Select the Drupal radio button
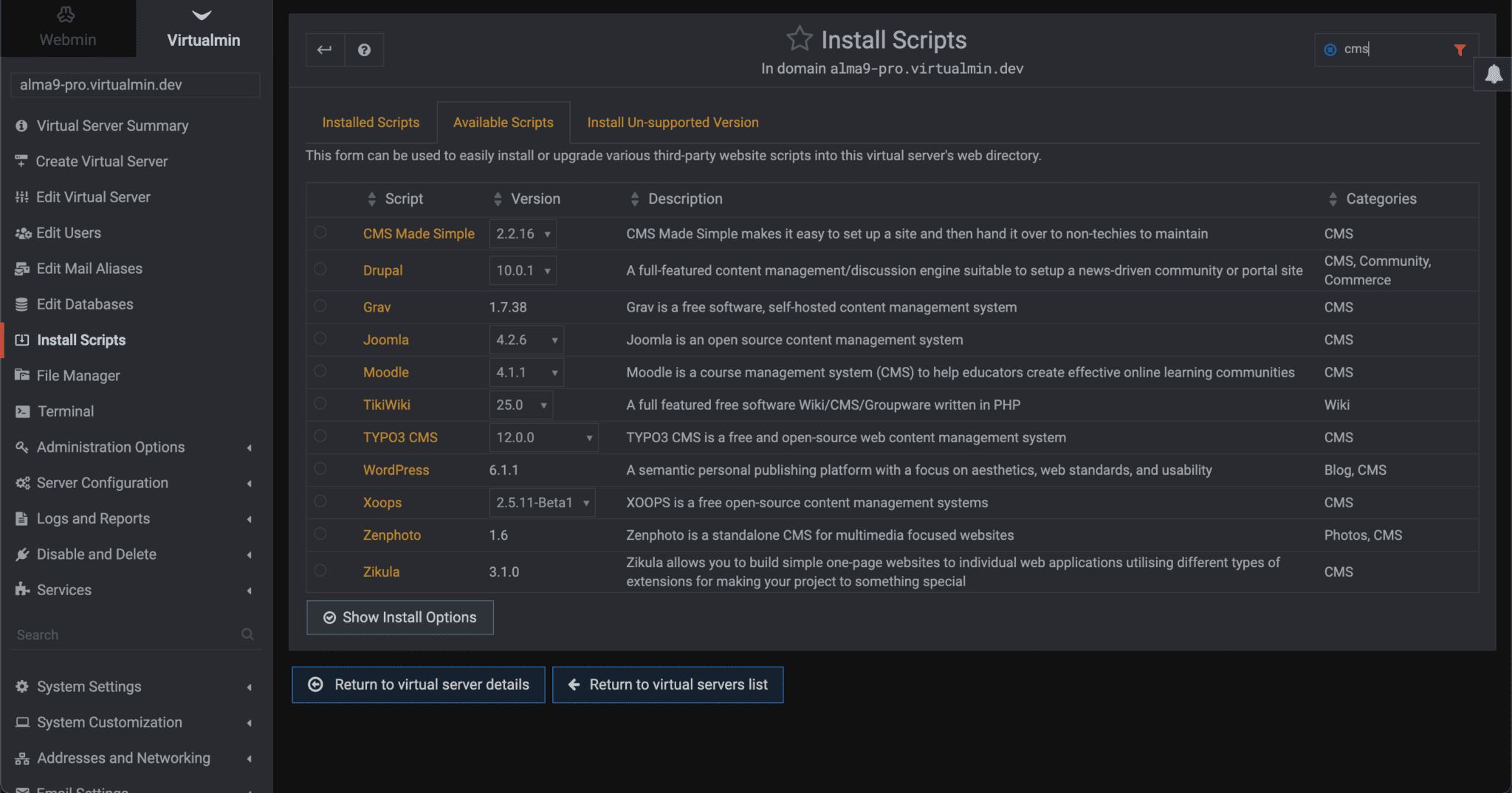 [x=320, y=270]
